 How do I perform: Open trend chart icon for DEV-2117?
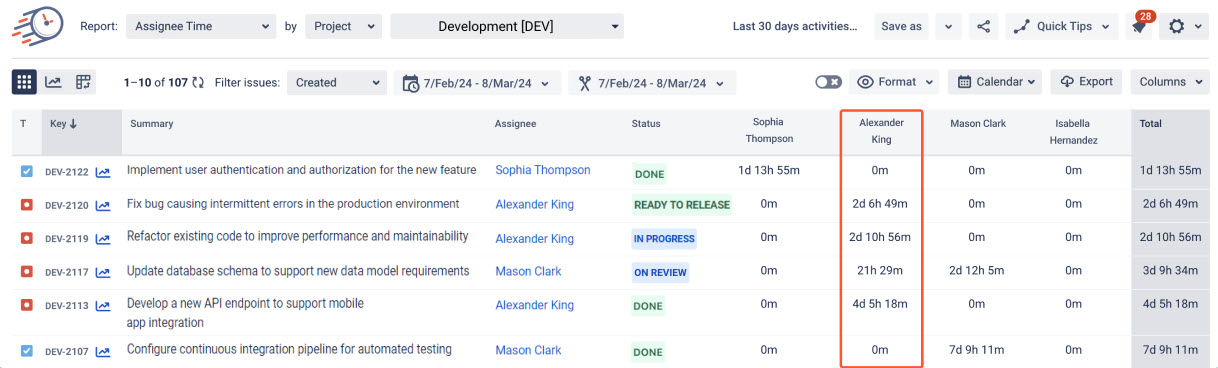[x=103, y=272]
